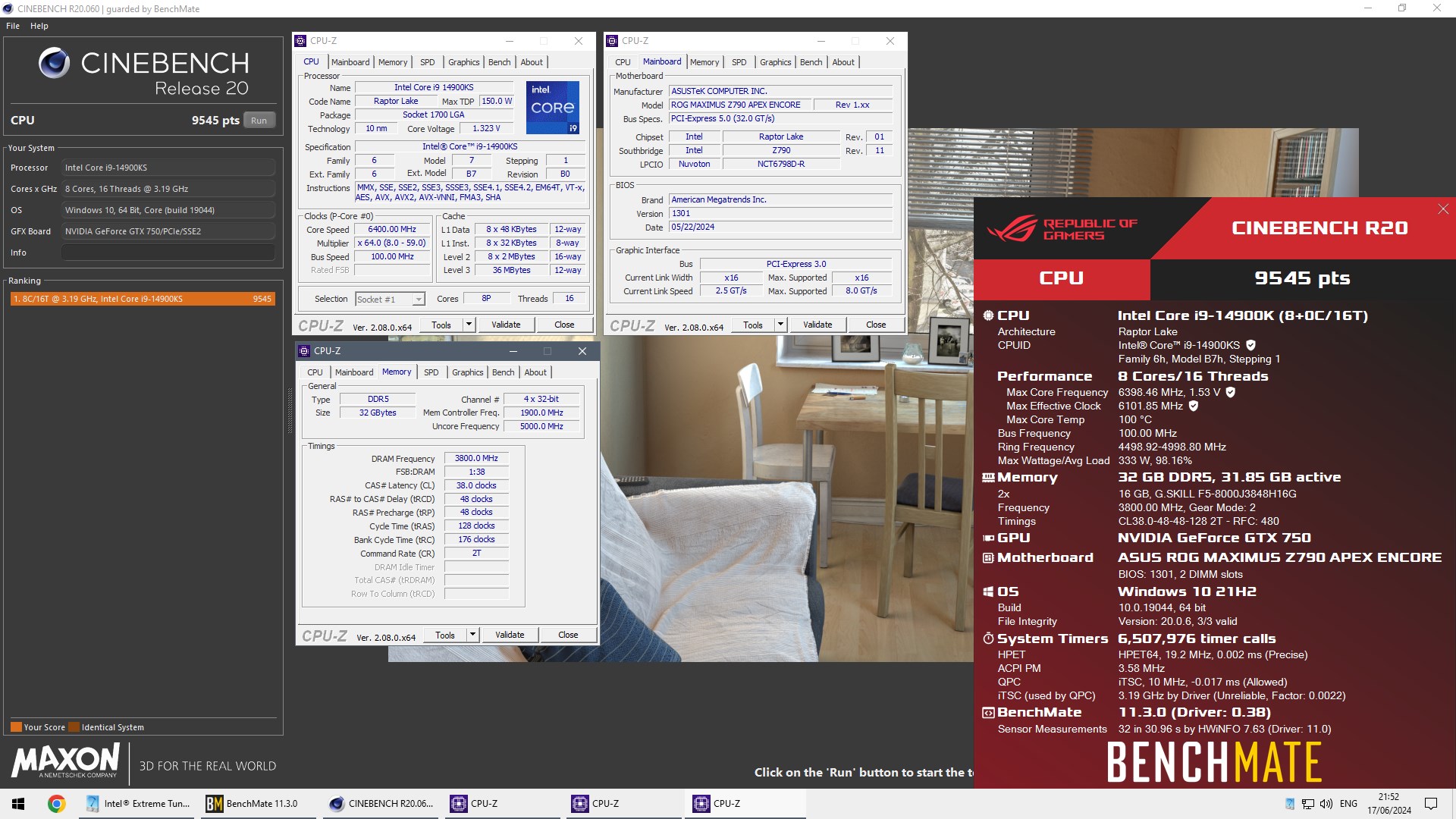Click verified shield next to Max Effective Clock

pos(1193,406)
